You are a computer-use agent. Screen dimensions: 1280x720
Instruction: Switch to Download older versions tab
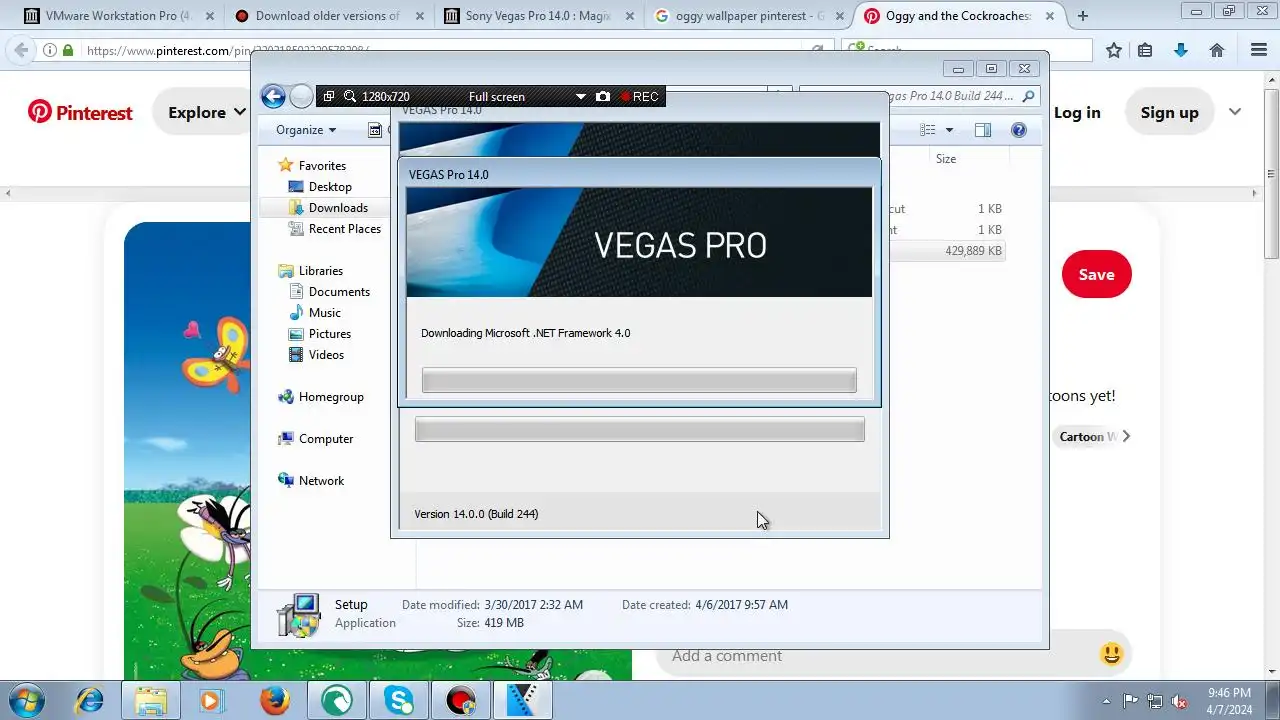(x=326, y=16)
